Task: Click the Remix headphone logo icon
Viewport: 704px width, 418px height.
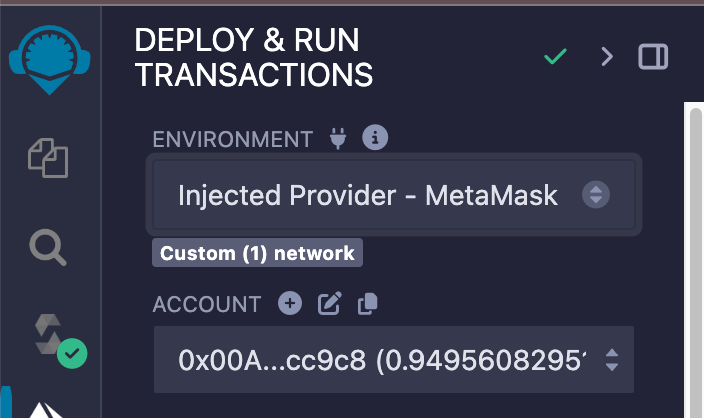Action: tap(49, 60)
